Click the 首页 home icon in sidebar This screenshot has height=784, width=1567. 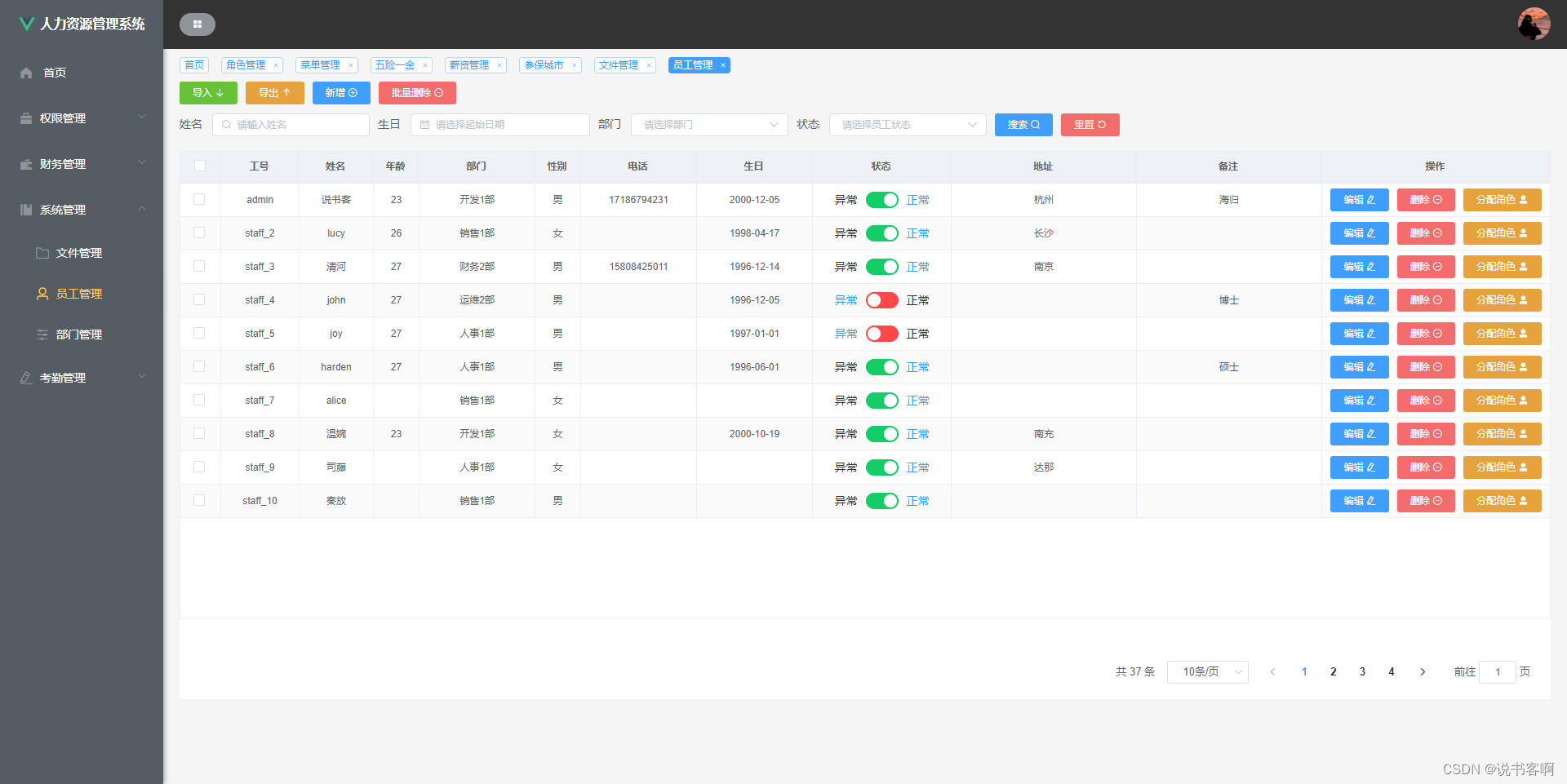click(26, 73)
